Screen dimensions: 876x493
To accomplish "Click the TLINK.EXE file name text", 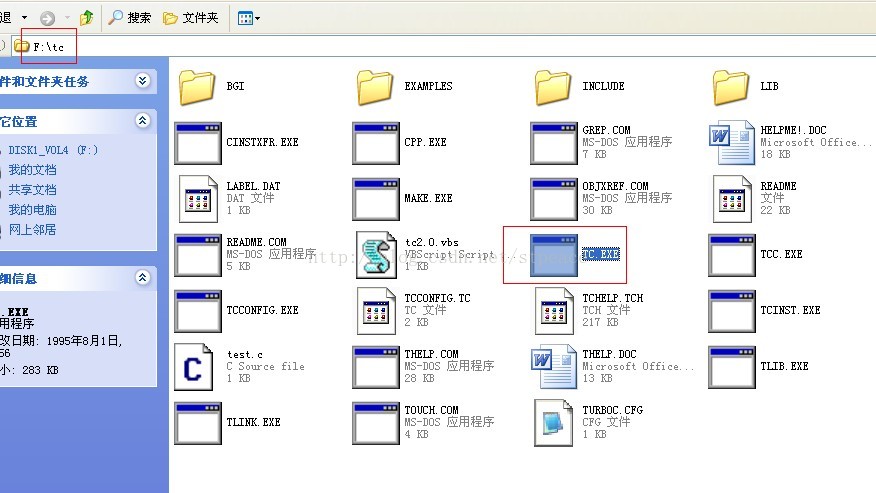I will pyautogui.click(x=253, y=423).
